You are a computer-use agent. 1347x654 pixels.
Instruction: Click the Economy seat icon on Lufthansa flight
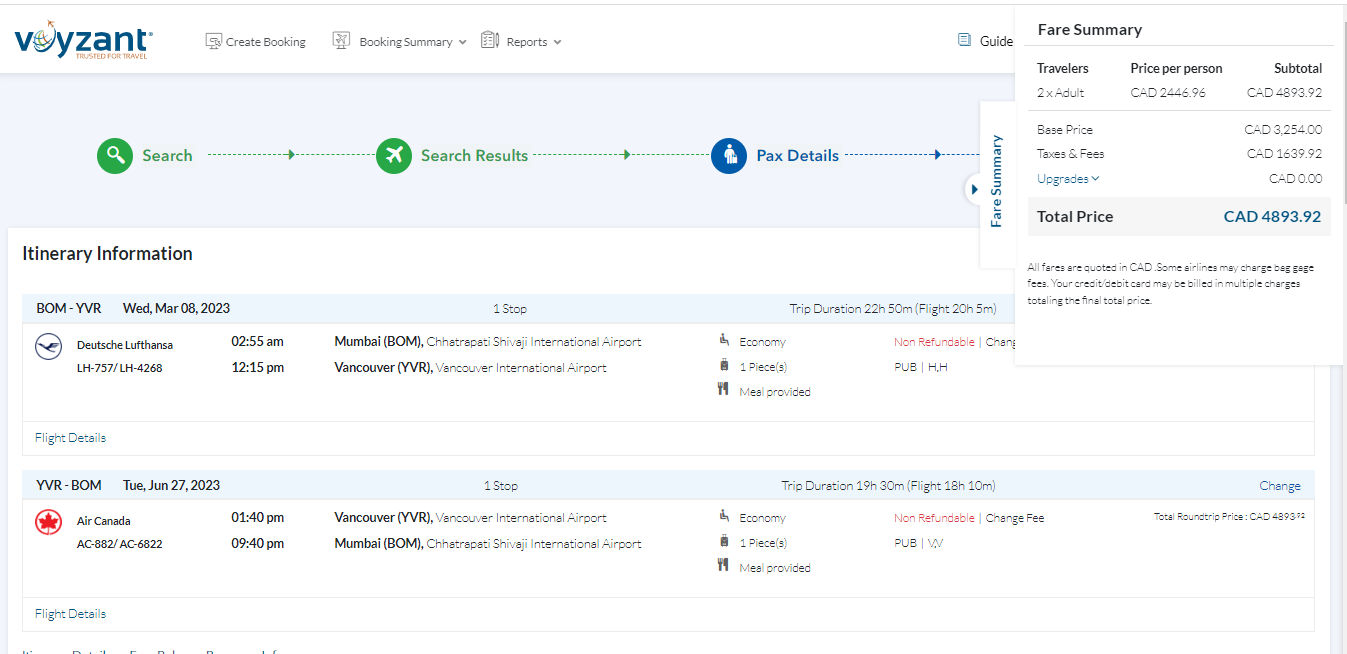click(724, 340)
